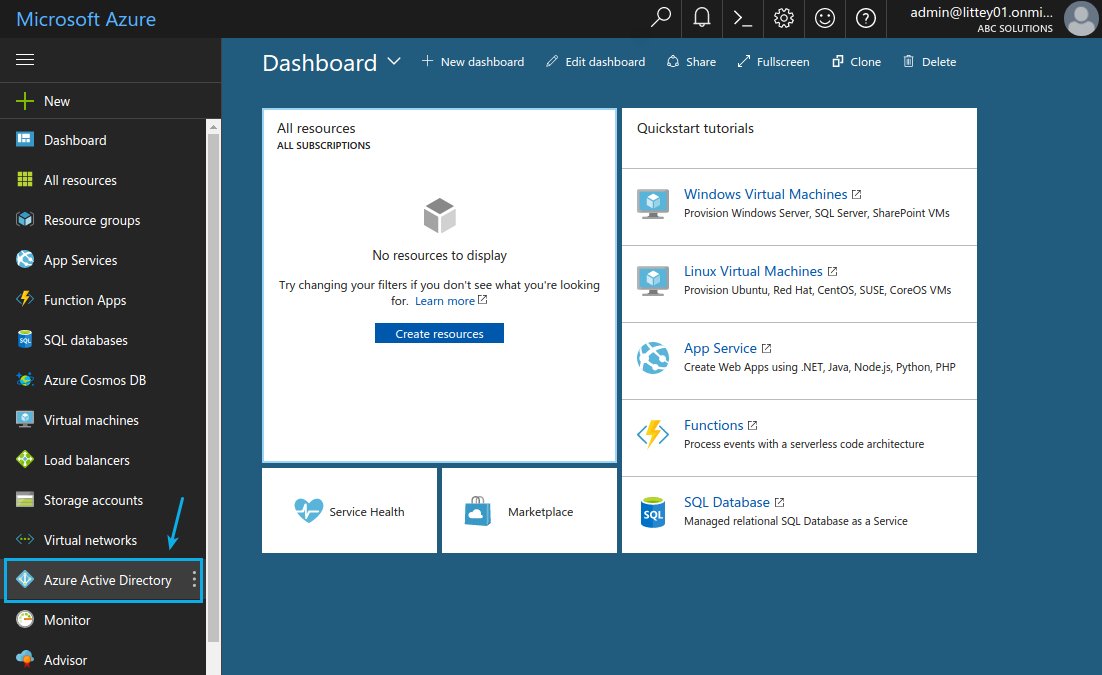
Task: Open Windows Virtual Machines tutorial link
Action: 765,194
